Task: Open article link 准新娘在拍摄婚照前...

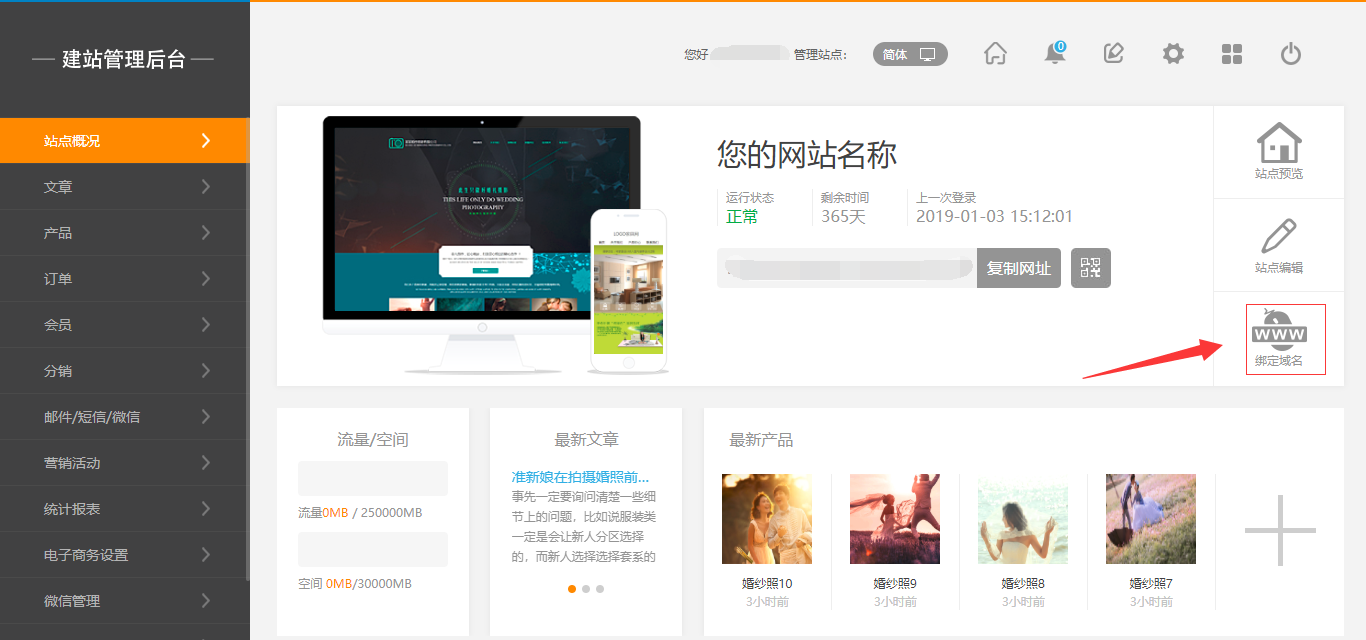Action: pyautogui.click(x=580, y=477)
